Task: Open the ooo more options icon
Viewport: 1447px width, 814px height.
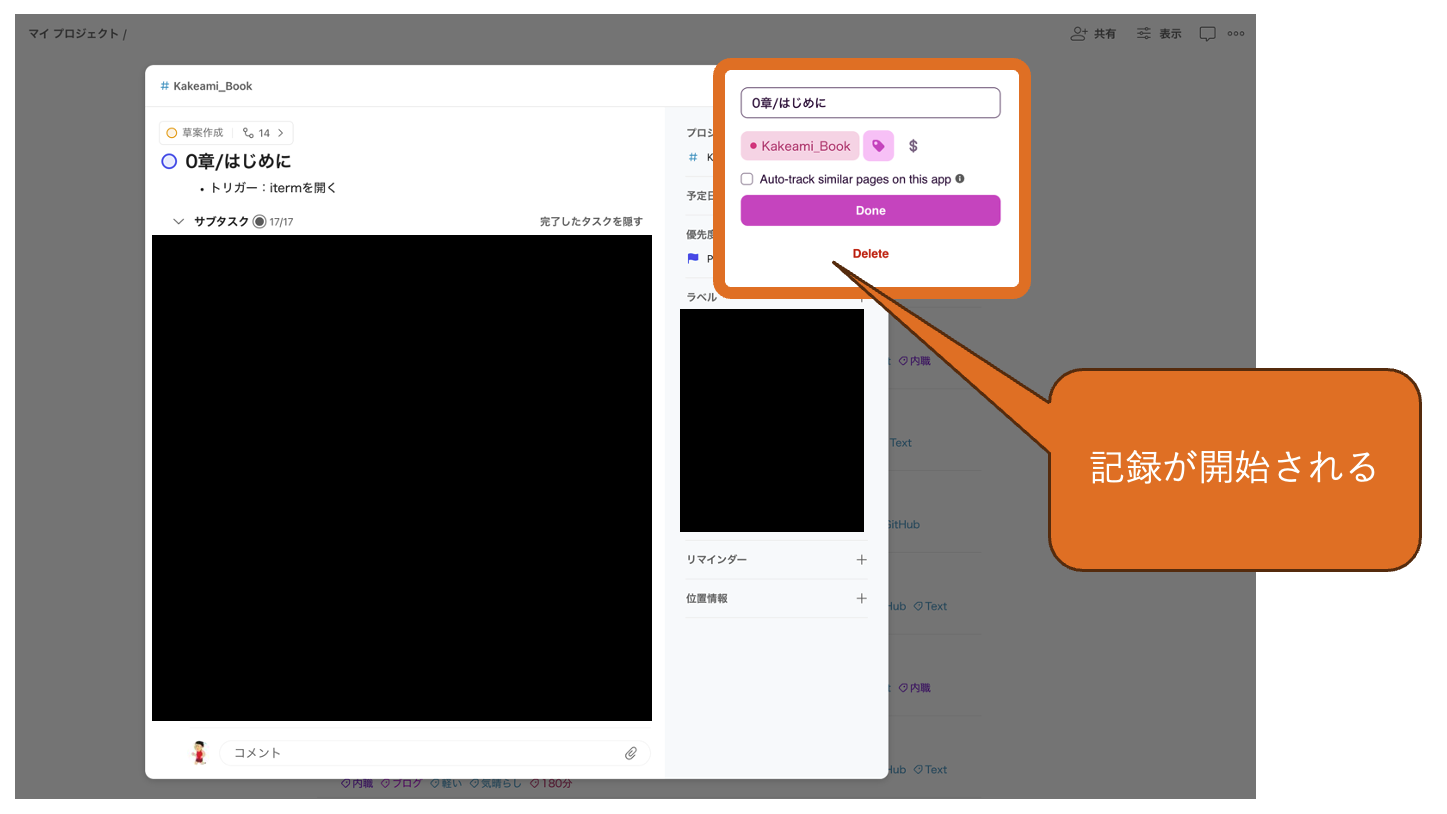Action: pyautogui.click(x=1236, y=33)
